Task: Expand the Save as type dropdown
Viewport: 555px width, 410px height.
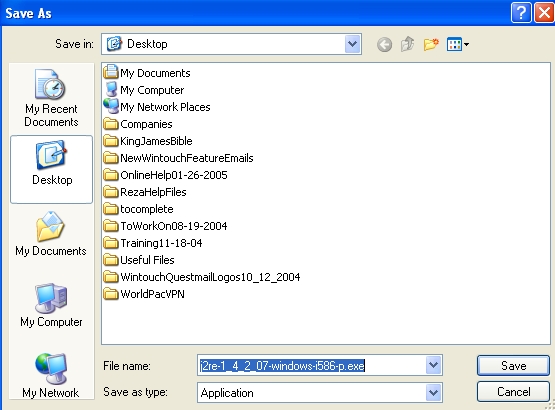Action: [434, 392]
